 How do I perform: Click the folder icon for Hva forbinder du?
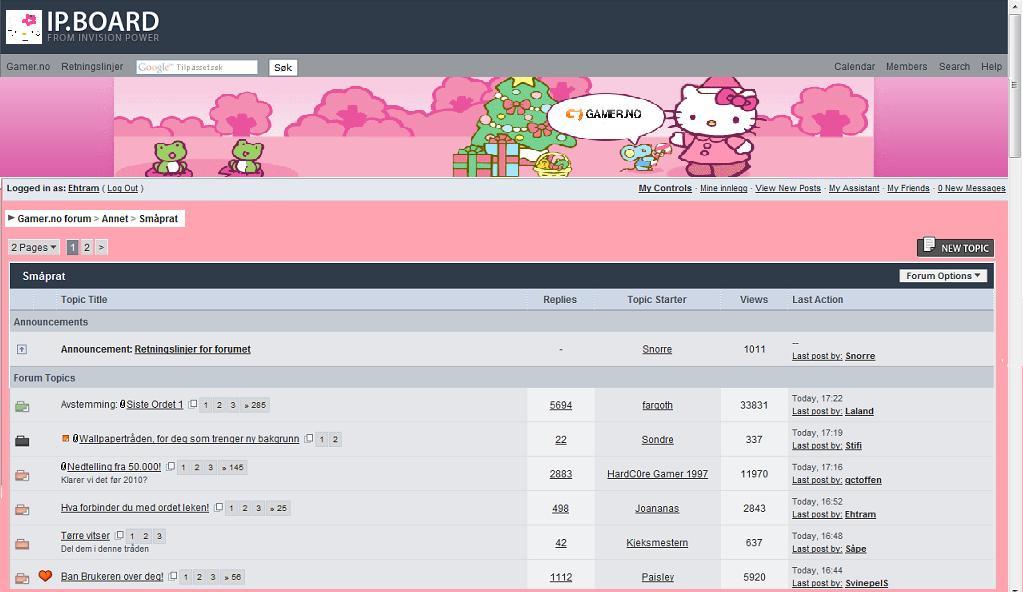click(22, 509)
